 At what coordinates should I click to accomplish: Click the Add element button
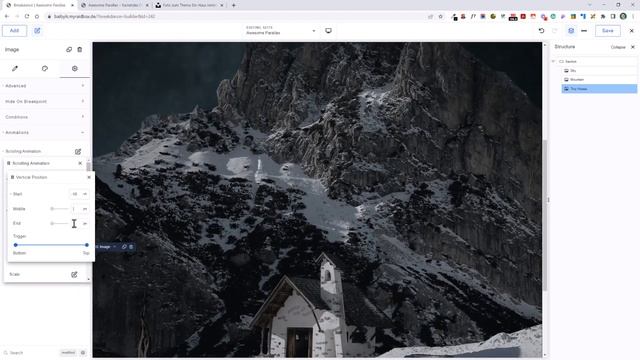14,31
